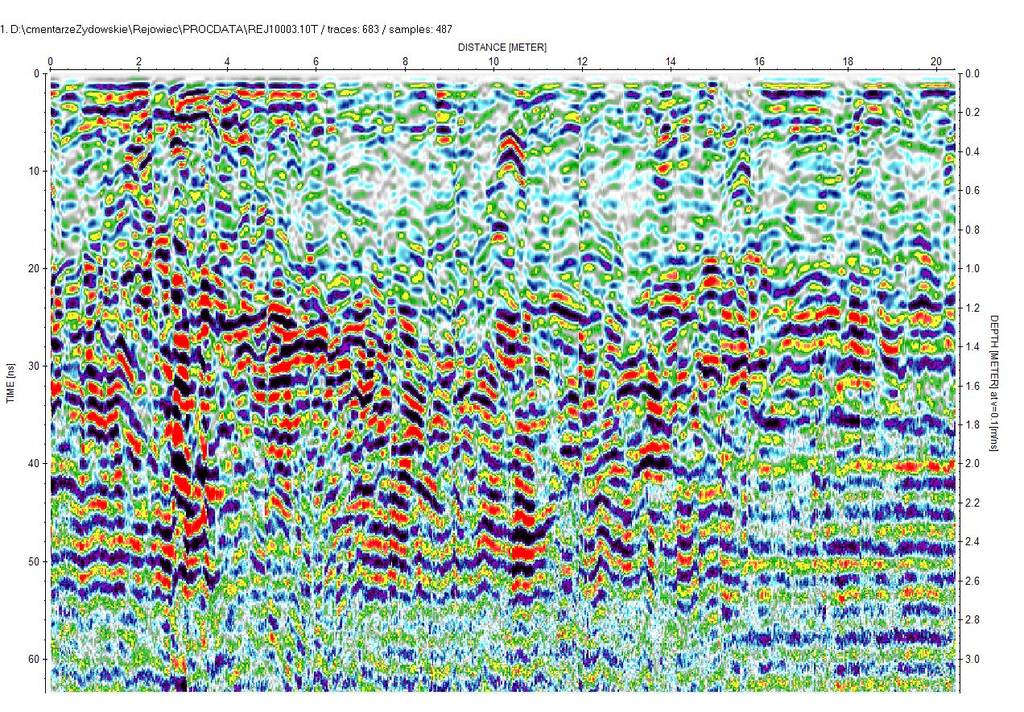The width and height of the screenshot is (1024, 712).
Task: Click the TIME [ns] vertical axis label
Action: click(x=11, y=381)
